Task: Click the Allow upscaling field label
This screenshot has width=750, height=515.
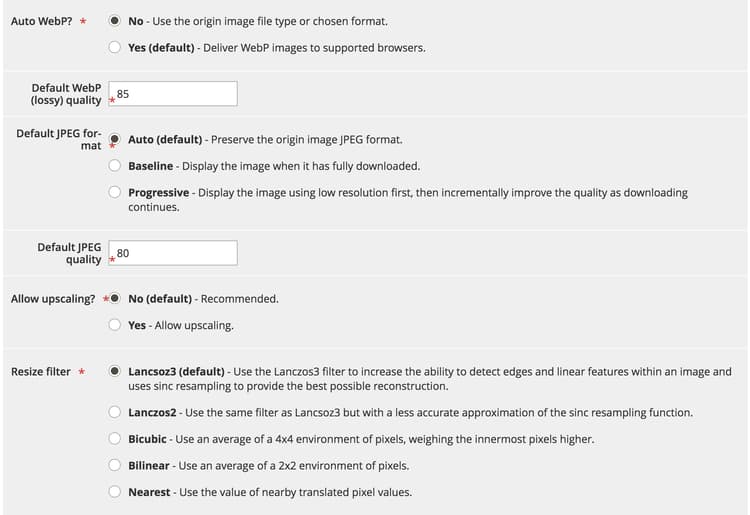Action: pyautogui.click(x=53, y=299)
